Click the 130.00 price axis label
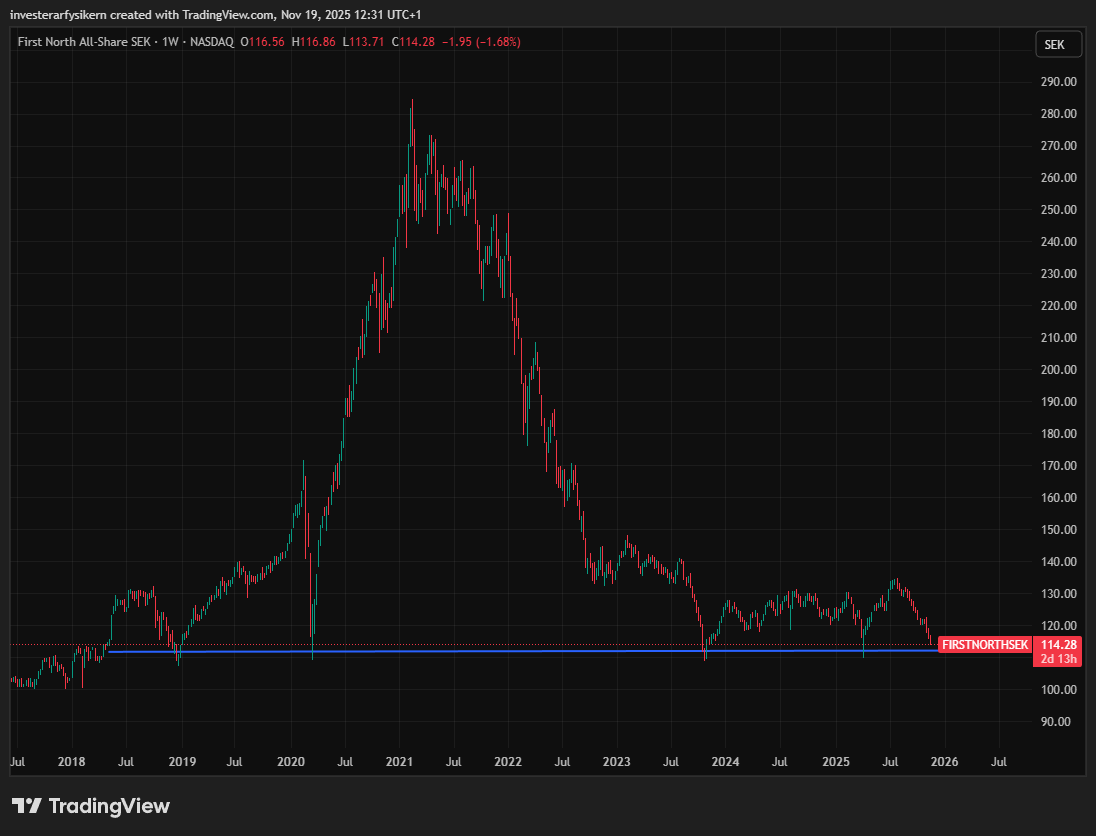Viewport: 1096px width, 836px height. point(1058,593)
